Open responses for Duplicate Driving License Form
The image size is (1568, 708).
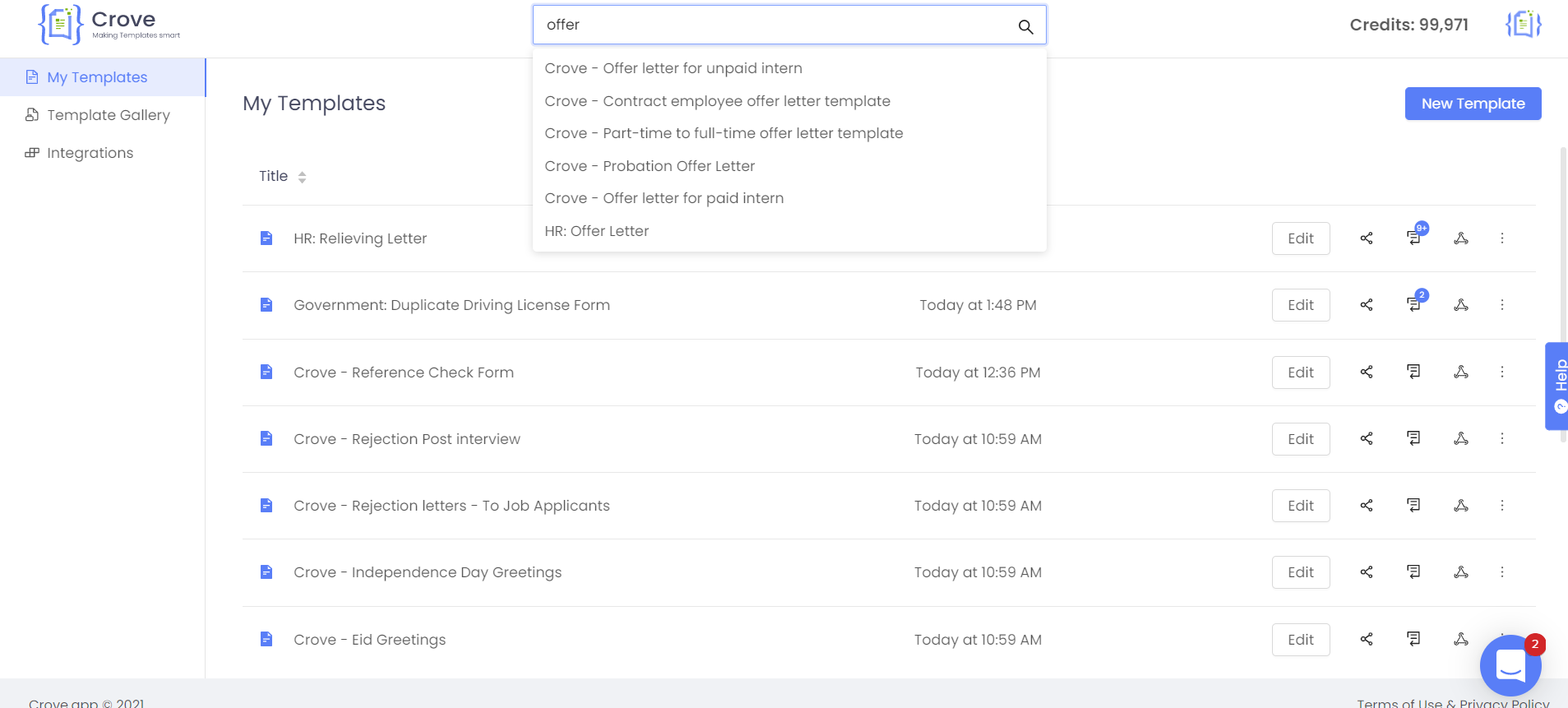click(1413, 305)
